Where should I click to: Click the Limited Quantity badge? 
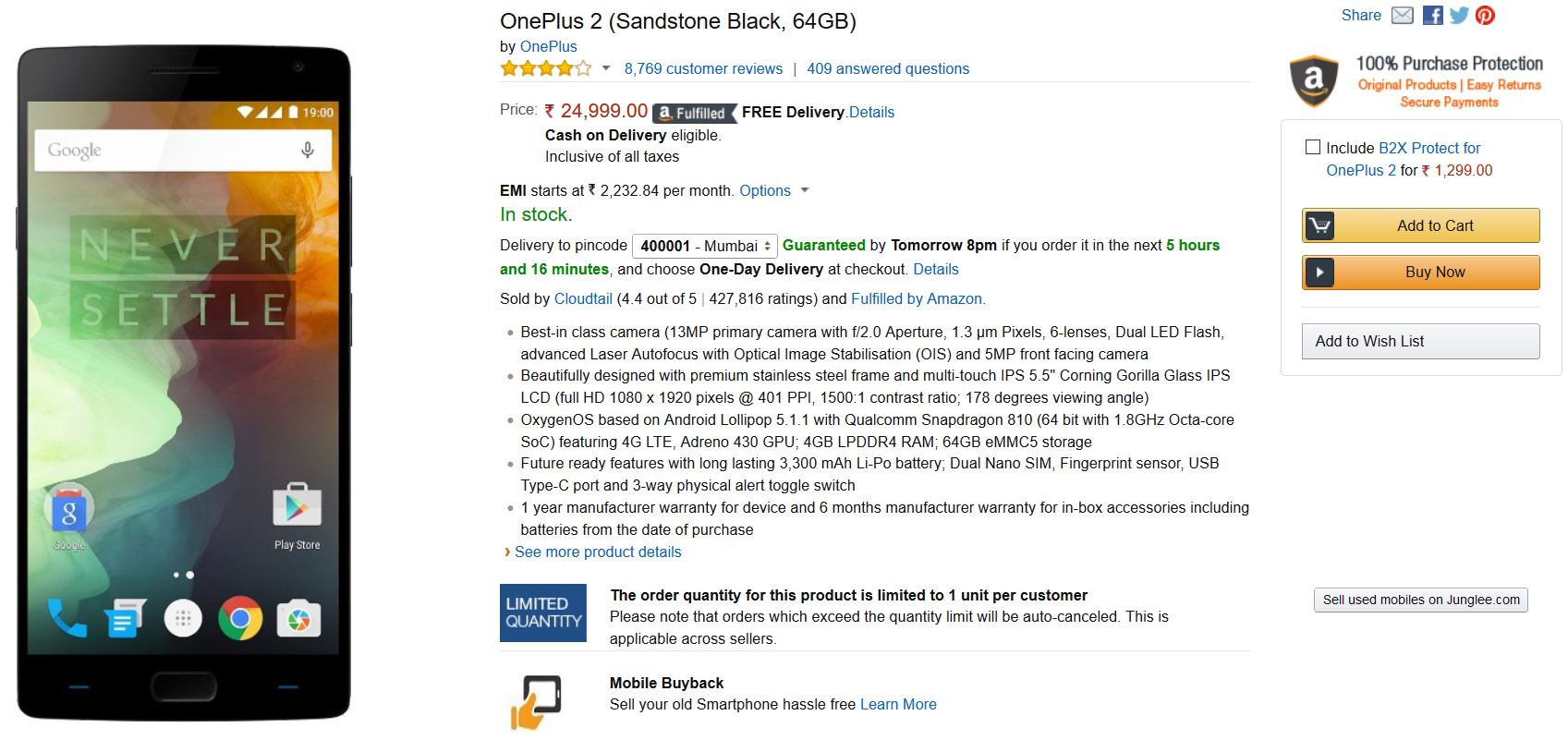click(543, 613)
